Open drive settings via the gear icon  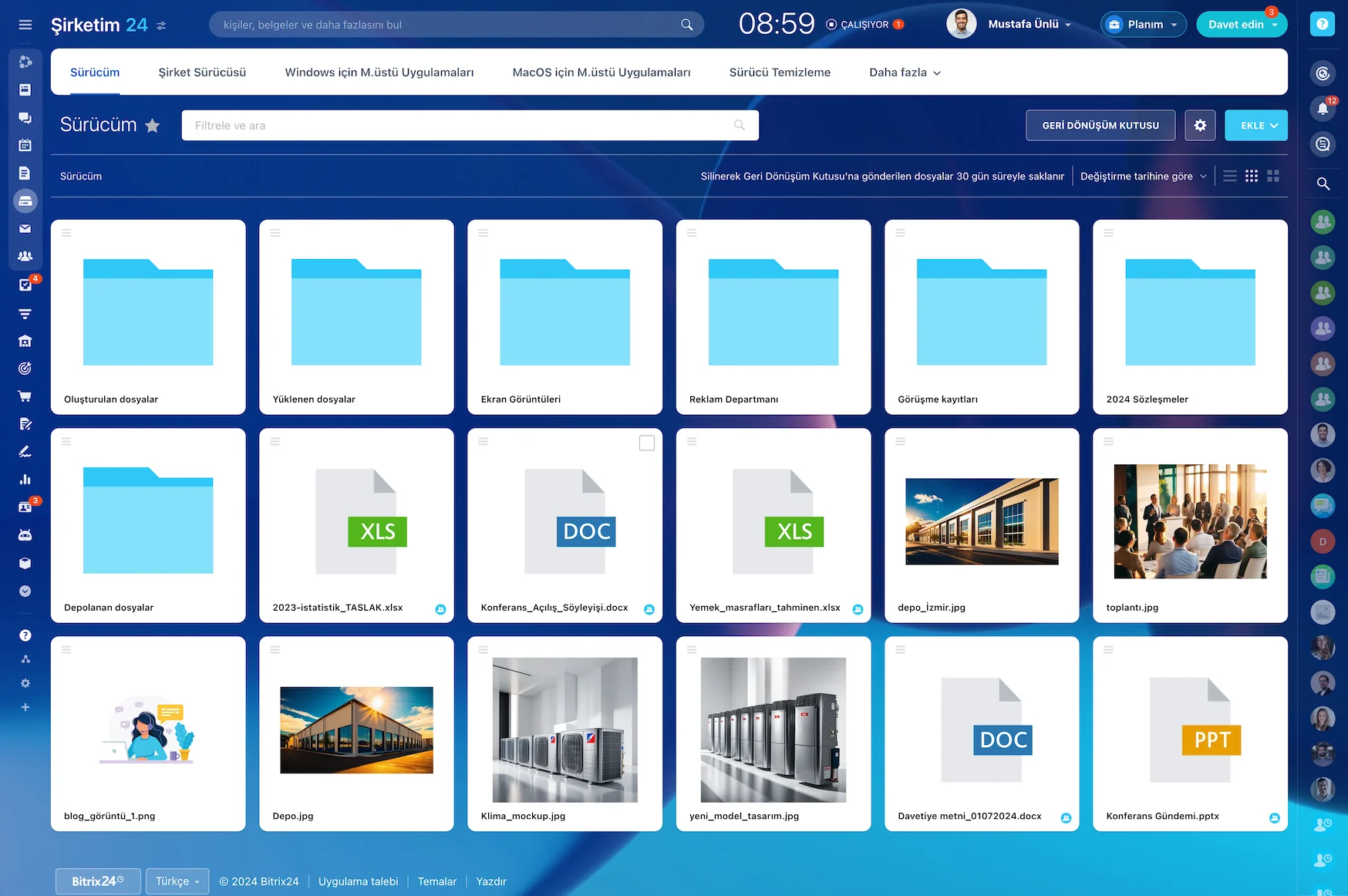1200,125
